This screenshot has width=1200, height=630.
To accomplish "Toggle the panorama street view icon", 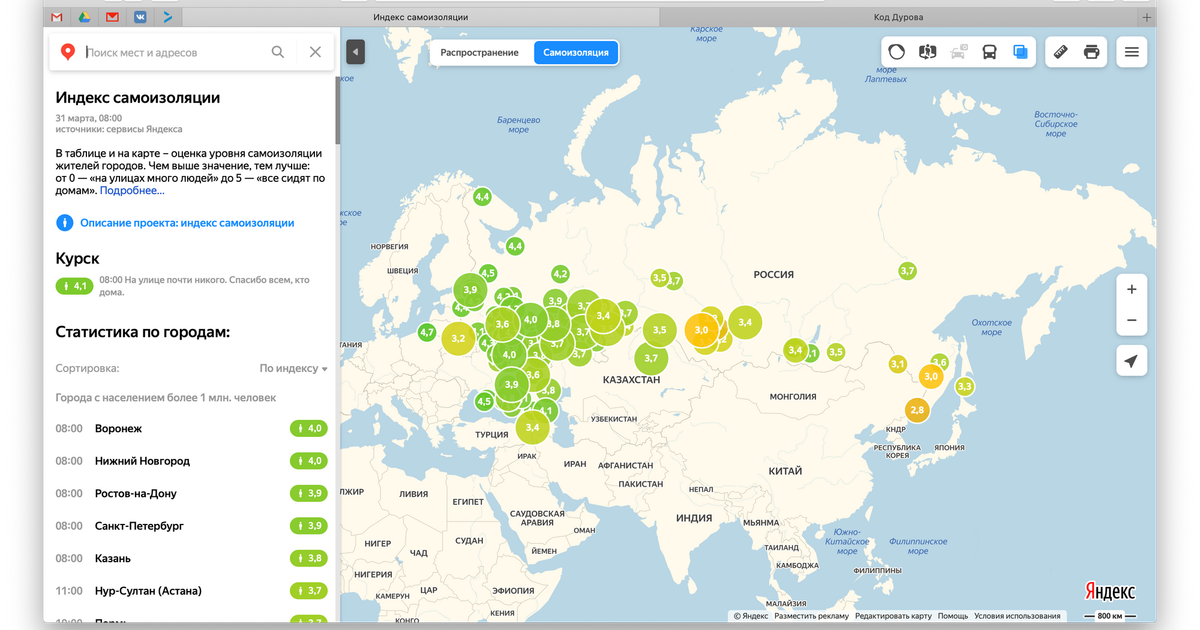I will (x=928, y=52).
